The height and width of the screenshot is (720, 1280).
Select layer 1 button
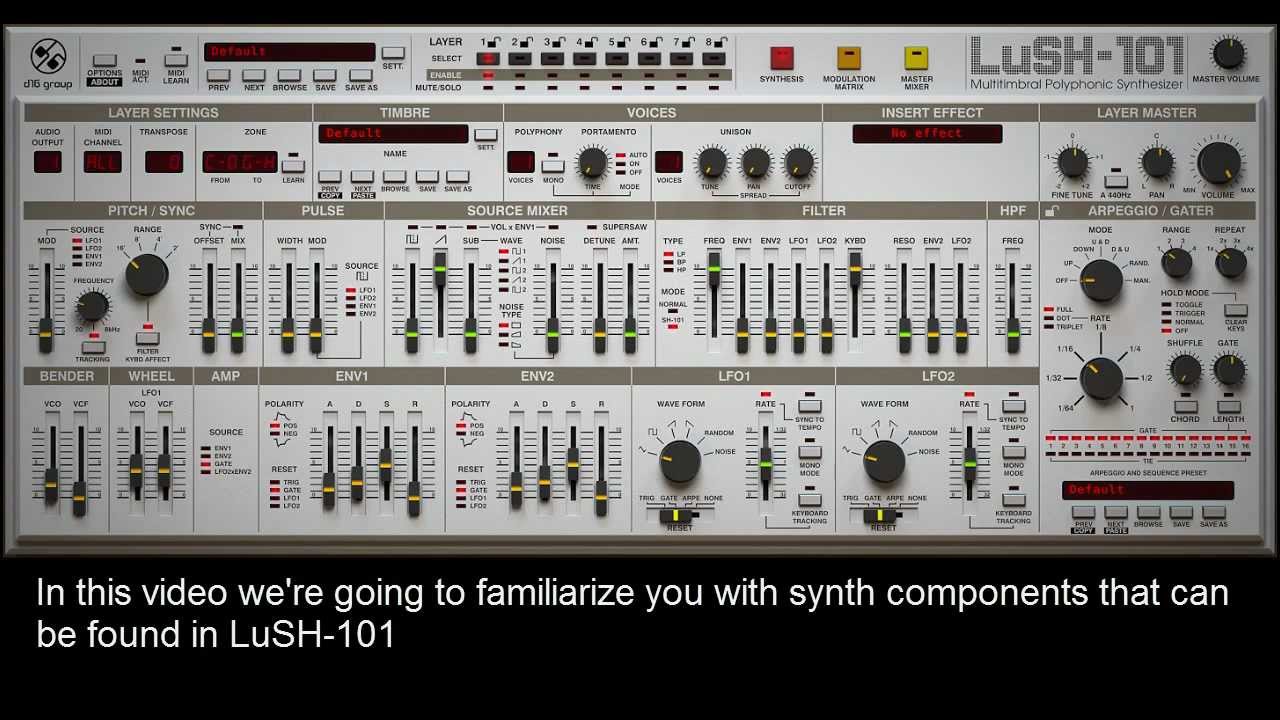(x=489, y=59)
